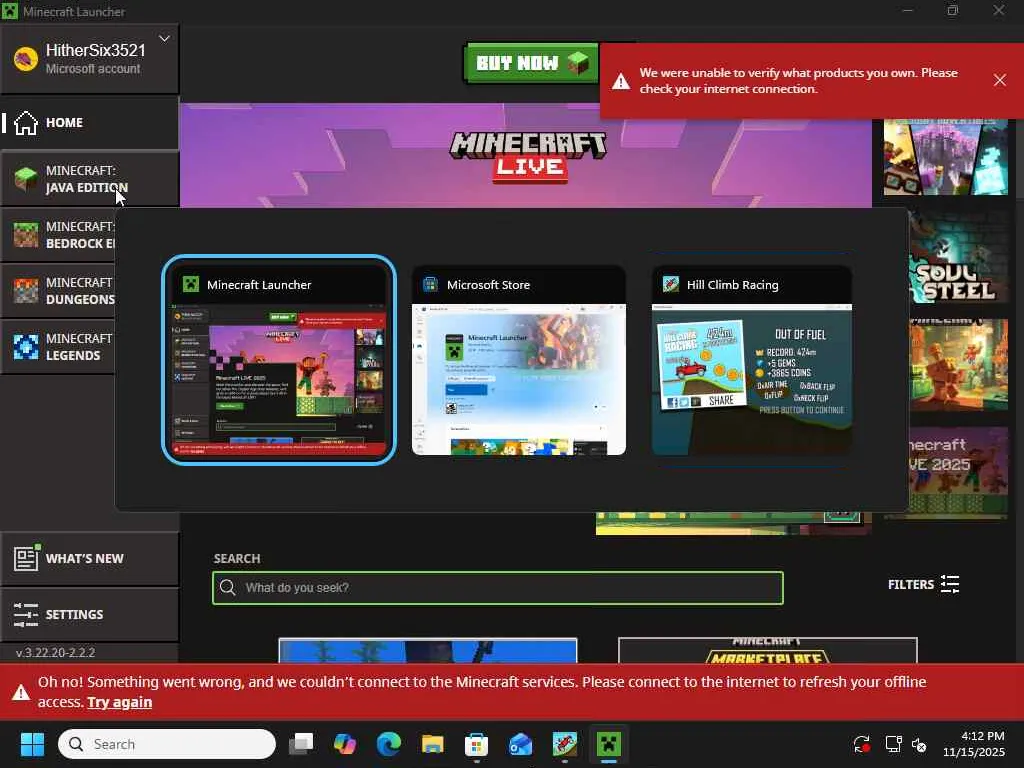Open the Minecraft Live 2025 promo thumbnail
Viewport: 1024px width, 768px height.
(958, 473)
